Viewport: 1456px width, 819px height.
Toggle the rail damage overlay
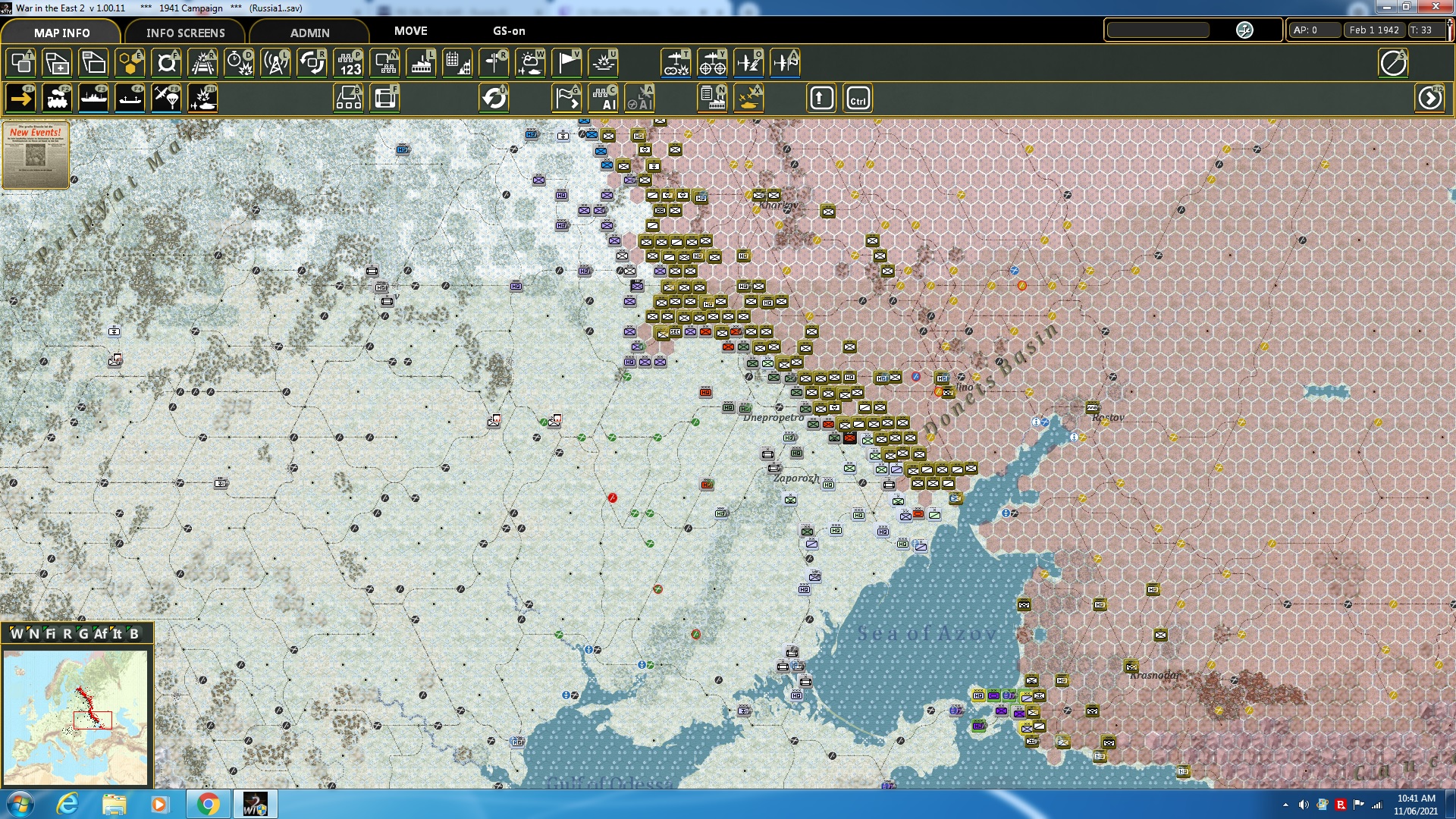click(x=203, y=64)
